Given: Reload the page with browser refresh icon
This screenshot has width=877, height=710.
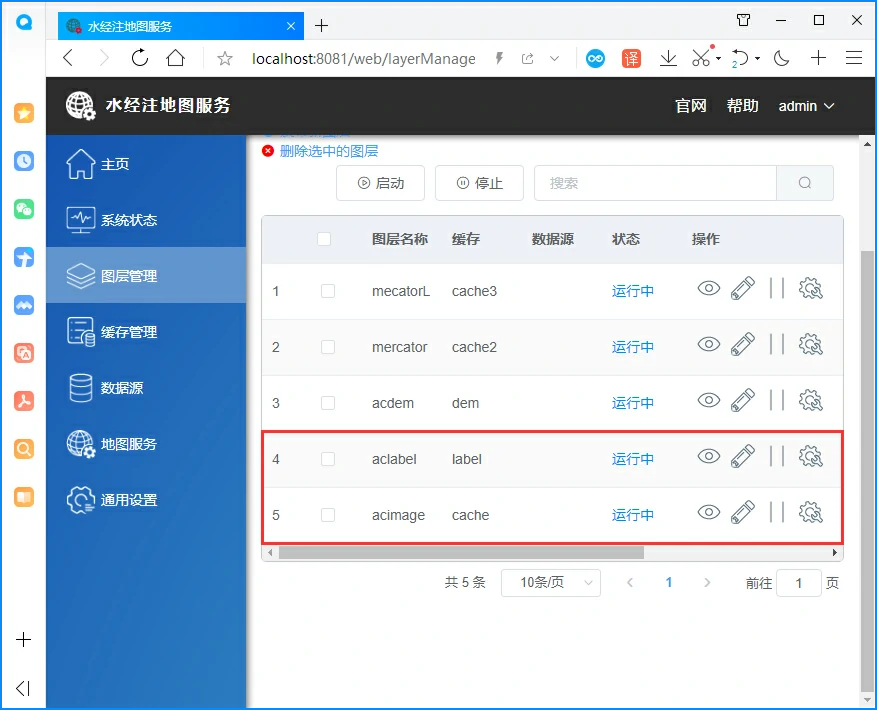Looking at the screenshot, I should tap(140, 58).
